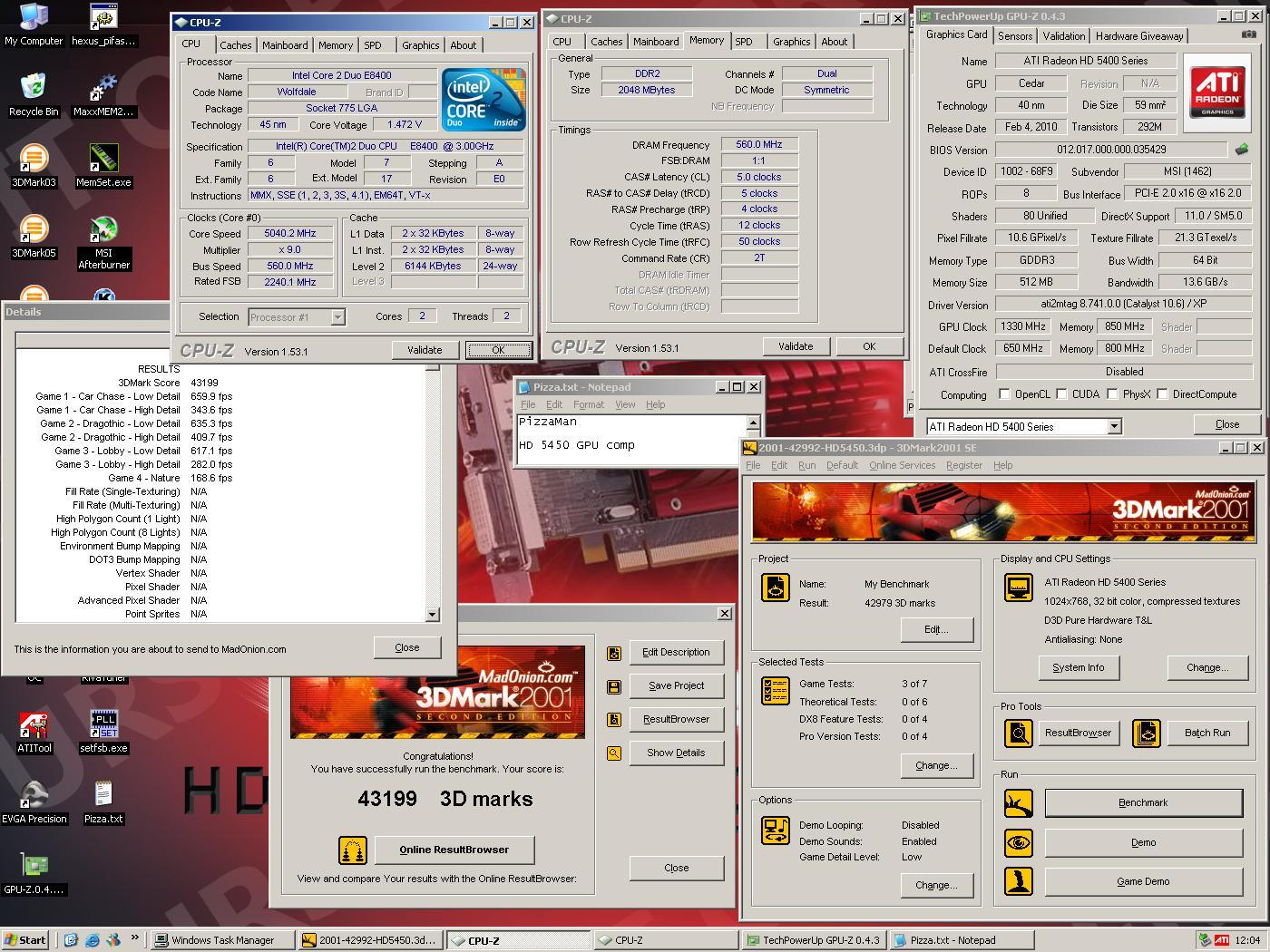
Task: Expand taskbar quick launch chevron
Action: pyautogui.click(x=135, y=938)
